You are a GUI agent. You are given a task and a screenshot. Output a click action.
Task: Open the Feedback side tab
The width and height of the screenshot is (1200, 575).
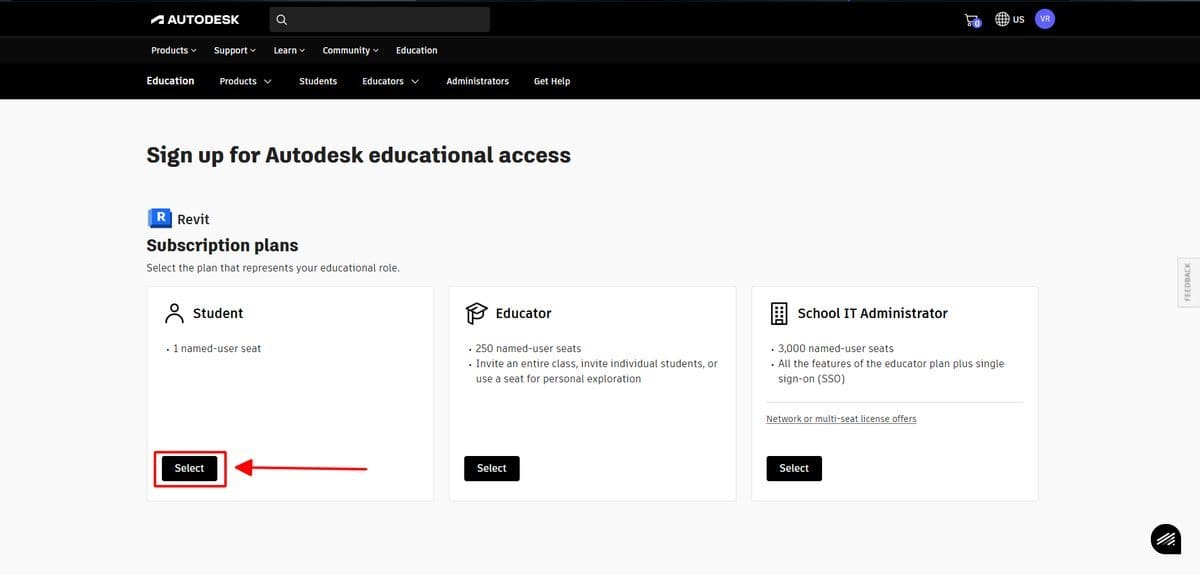tap(1187, 282)
